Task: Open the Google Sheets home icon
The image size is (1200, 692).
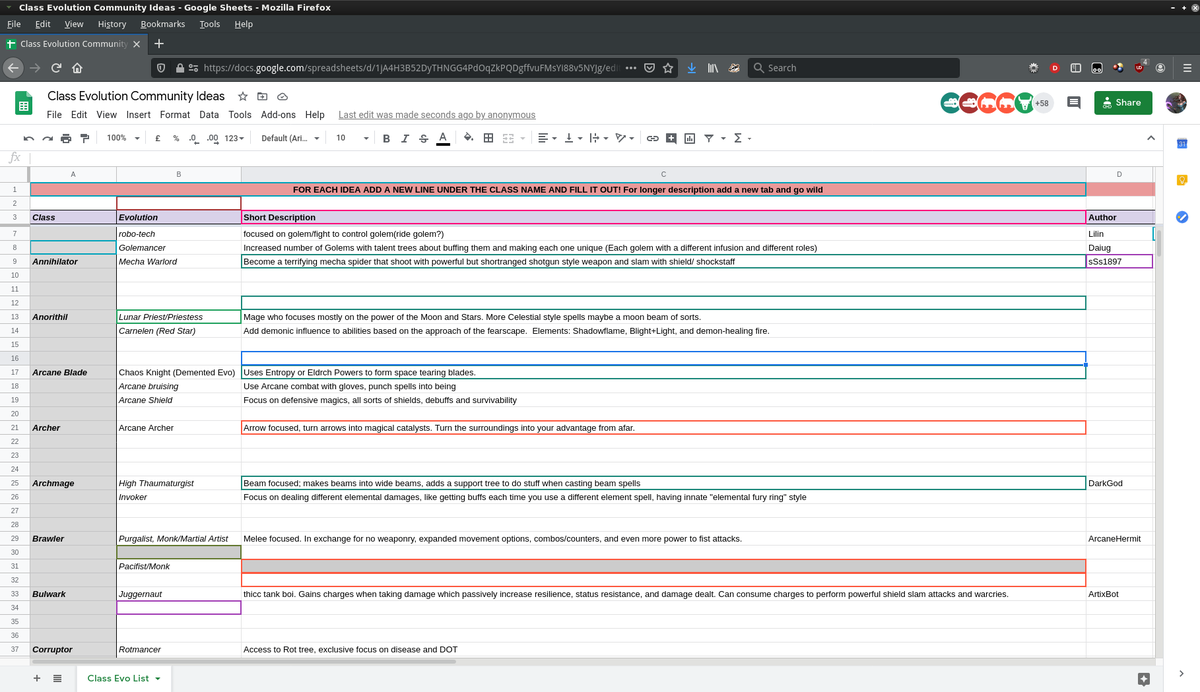Action: (23, 104)
